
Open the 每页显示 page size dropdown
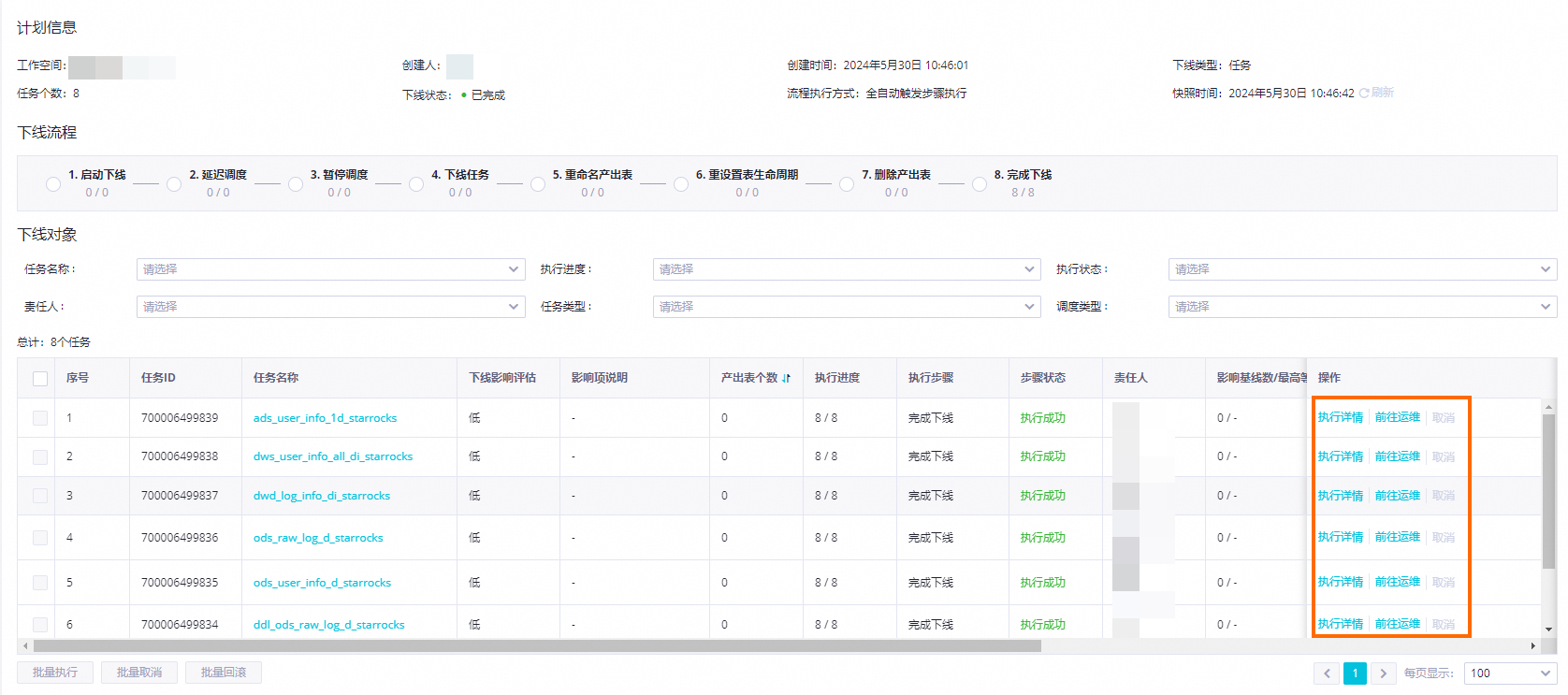click(1510, 673)
